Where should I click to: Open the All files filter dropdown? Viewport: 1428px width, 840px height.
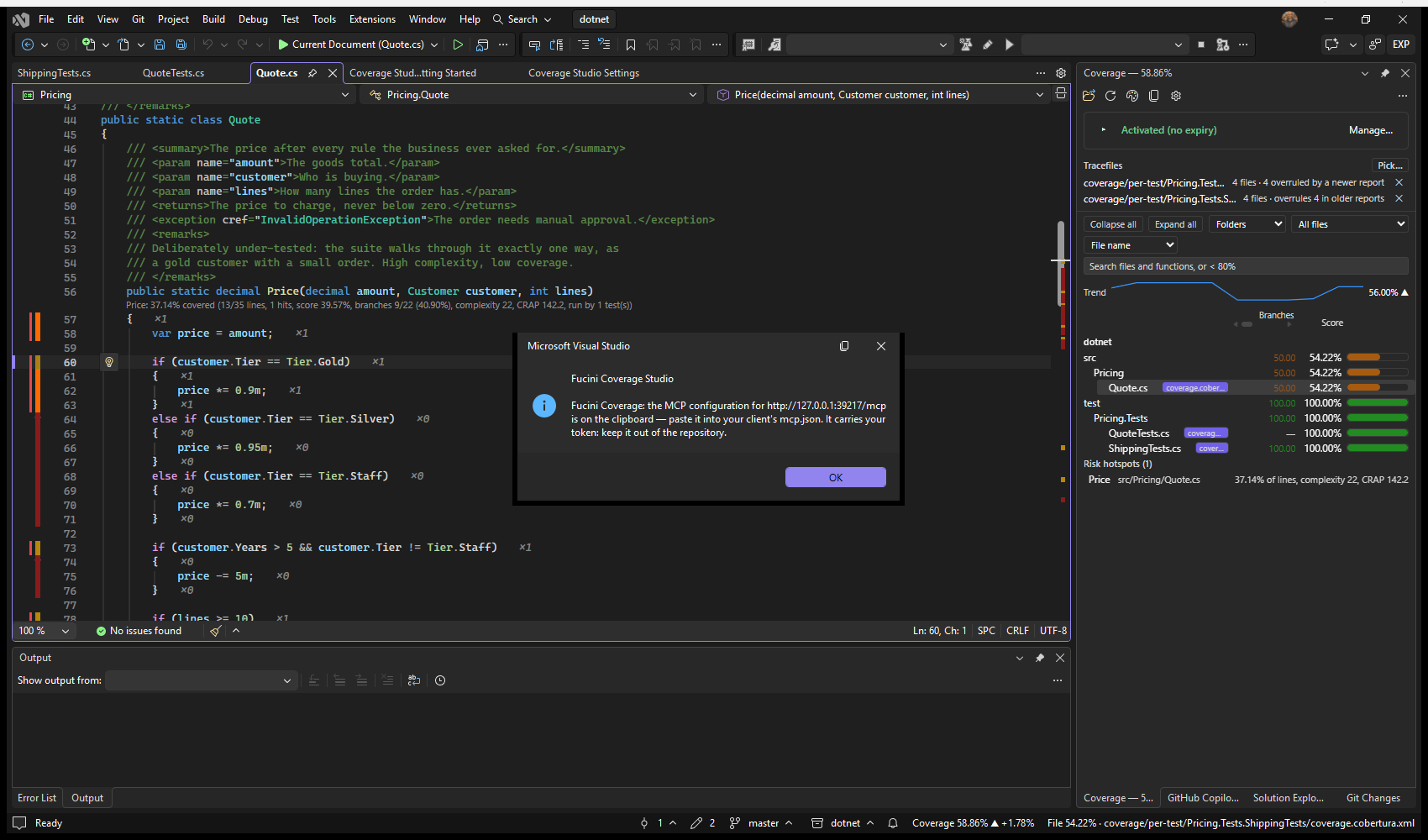coord(1349,224)
